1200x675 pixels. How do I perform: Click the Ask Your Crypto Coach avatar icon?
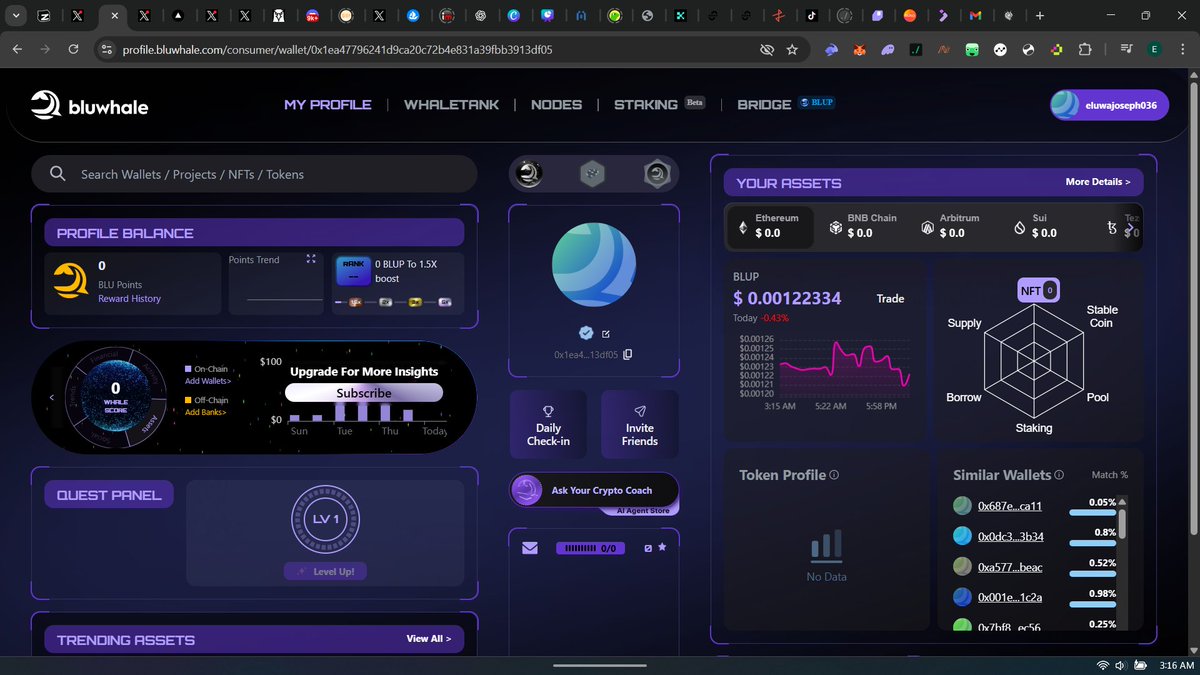(526, 490)
